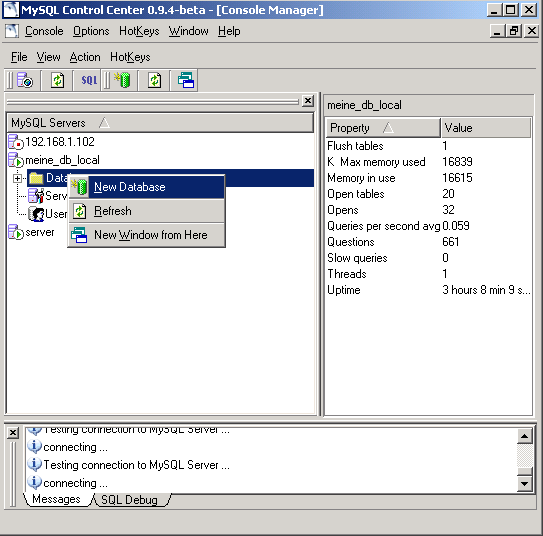543x536 pixels.
Task: Choose Refresh from the context menu
Action: pos(147,211)
